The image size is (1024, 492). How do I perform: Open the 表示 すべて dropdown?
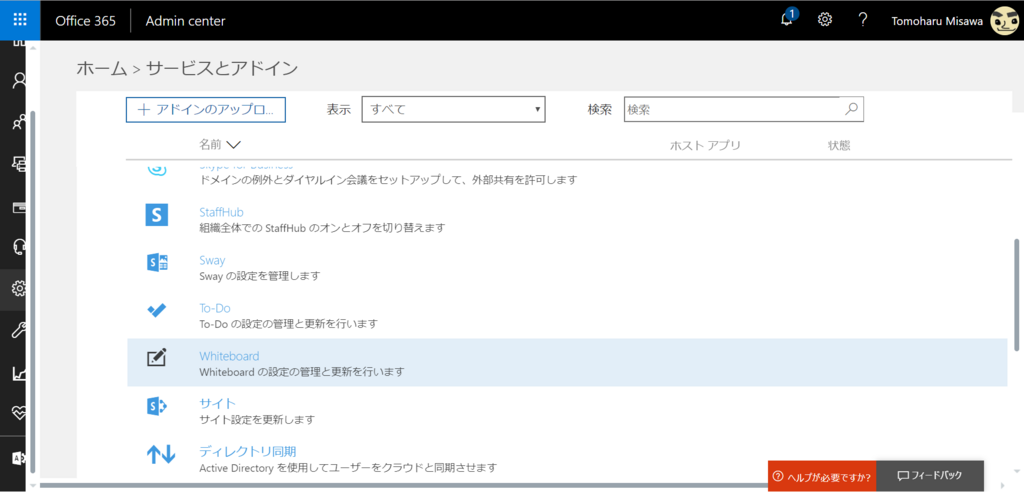click(x=453, y=110)
